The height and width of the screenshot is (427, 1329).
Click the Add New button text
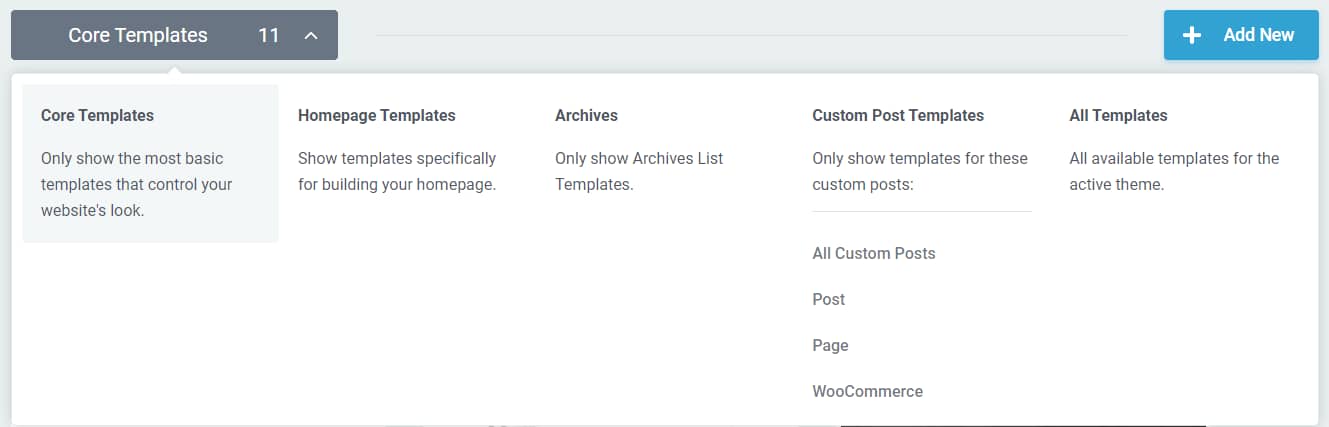click(x=1259, y=35)
